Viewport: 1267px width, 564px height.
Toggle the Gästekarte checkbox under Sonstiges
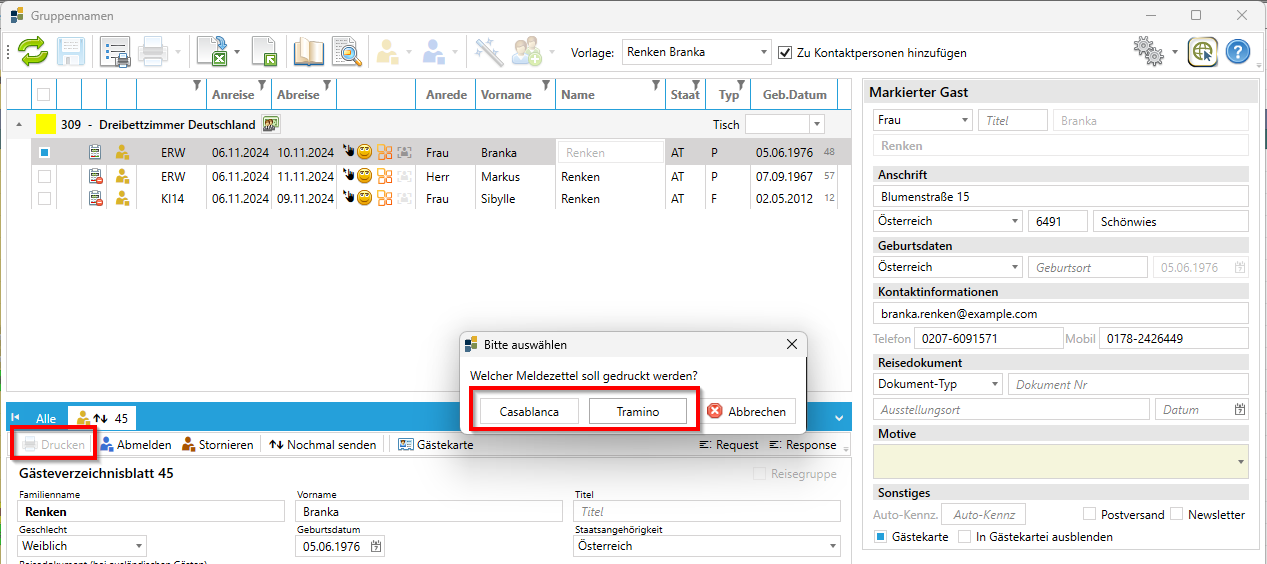[881, 536]
